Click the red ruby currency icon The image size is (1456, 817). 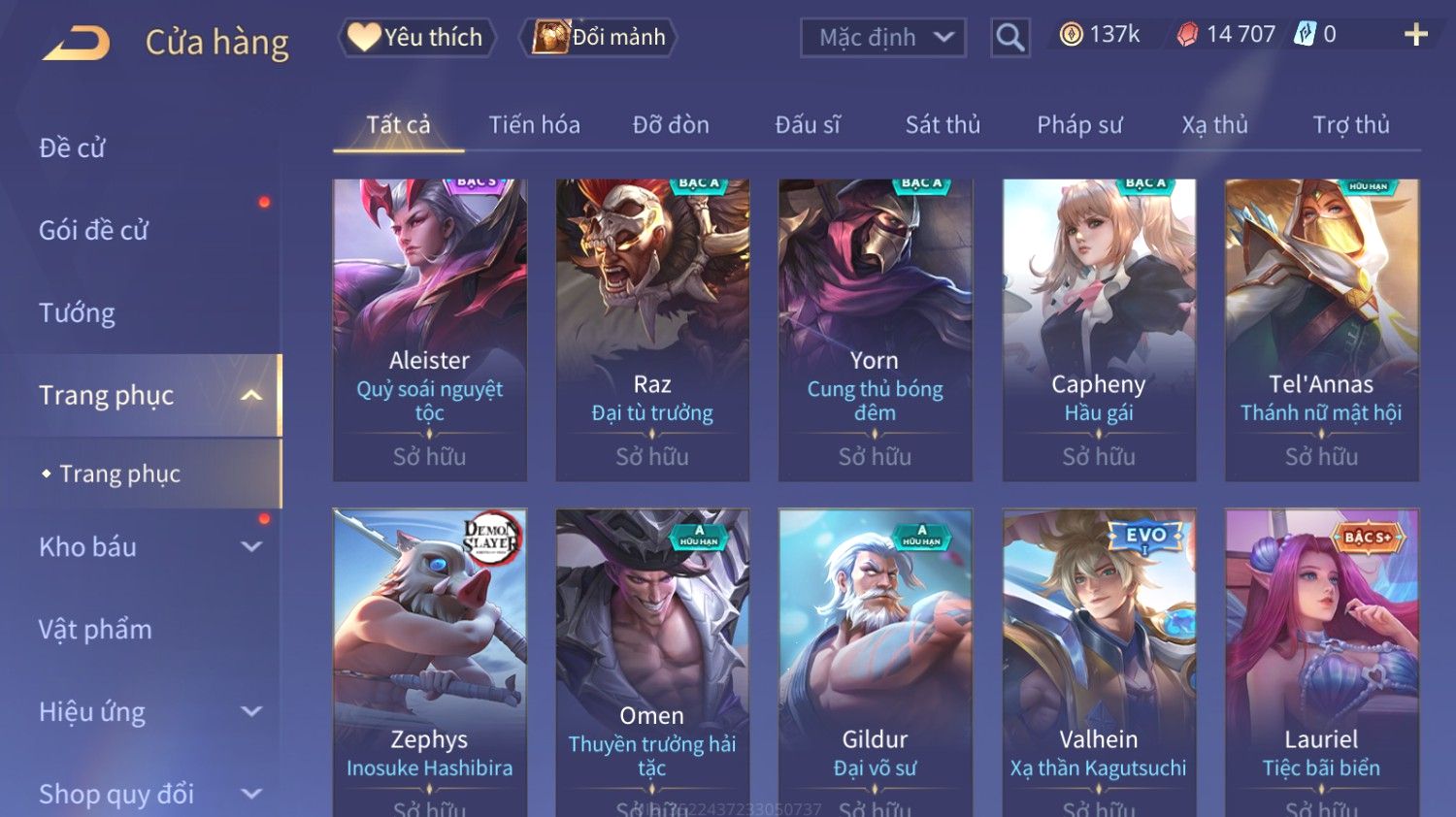[1187, 35]
